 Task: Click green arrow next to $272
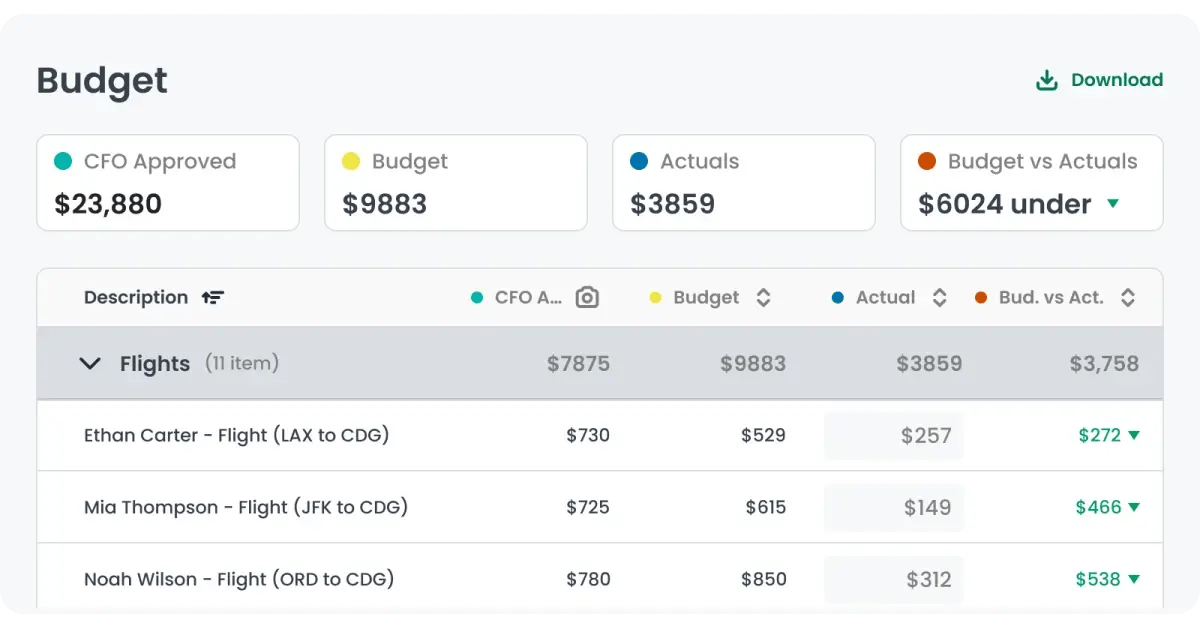click(x=1134, y=435)
